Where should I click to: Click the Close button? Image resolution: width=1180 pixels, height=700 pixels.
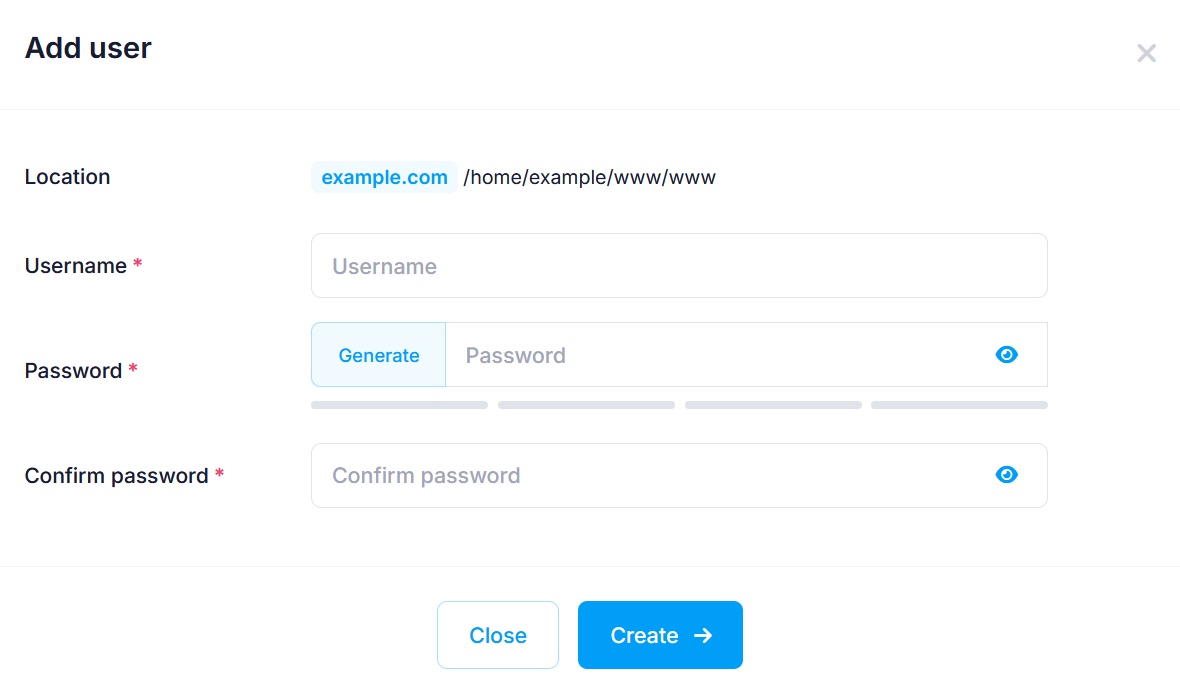coord(497,635)
